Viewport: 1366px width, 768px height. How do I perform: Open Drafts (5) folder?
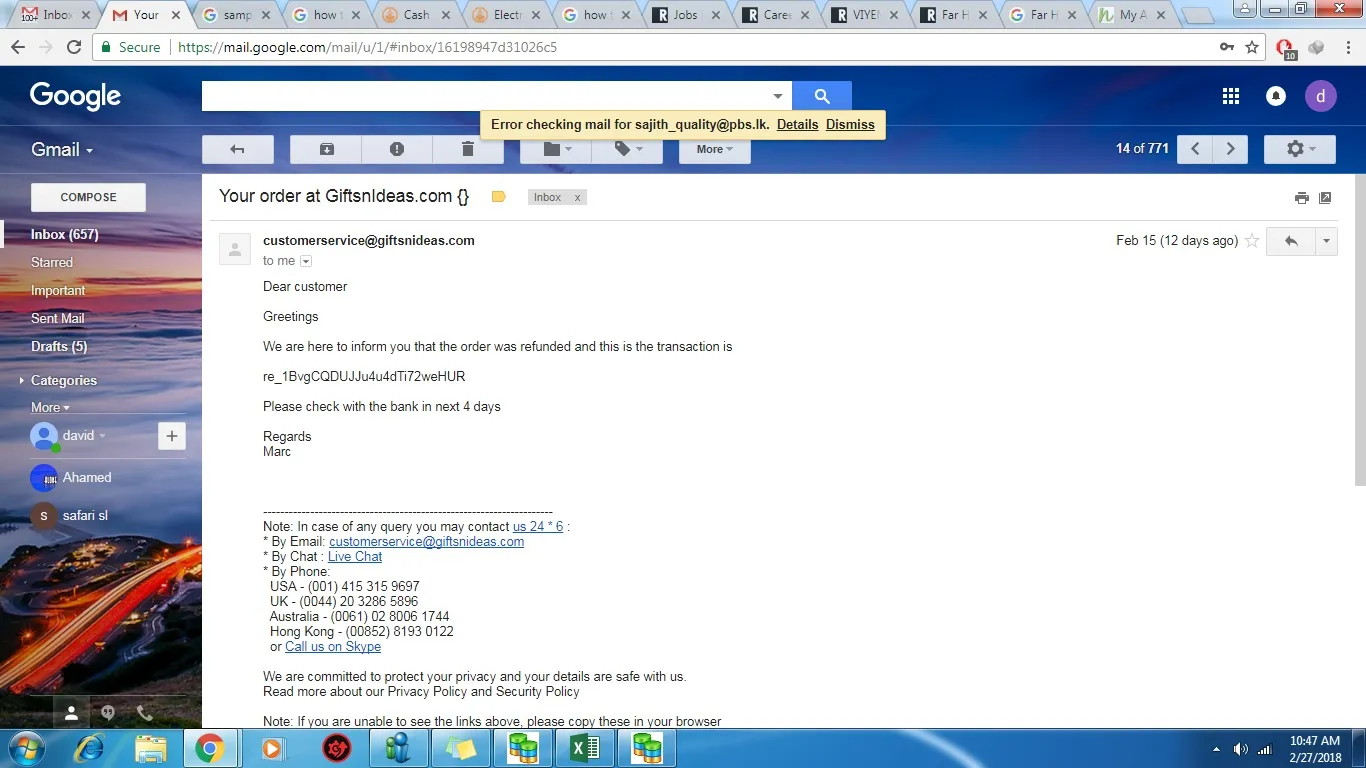click(x=59, y=346)
